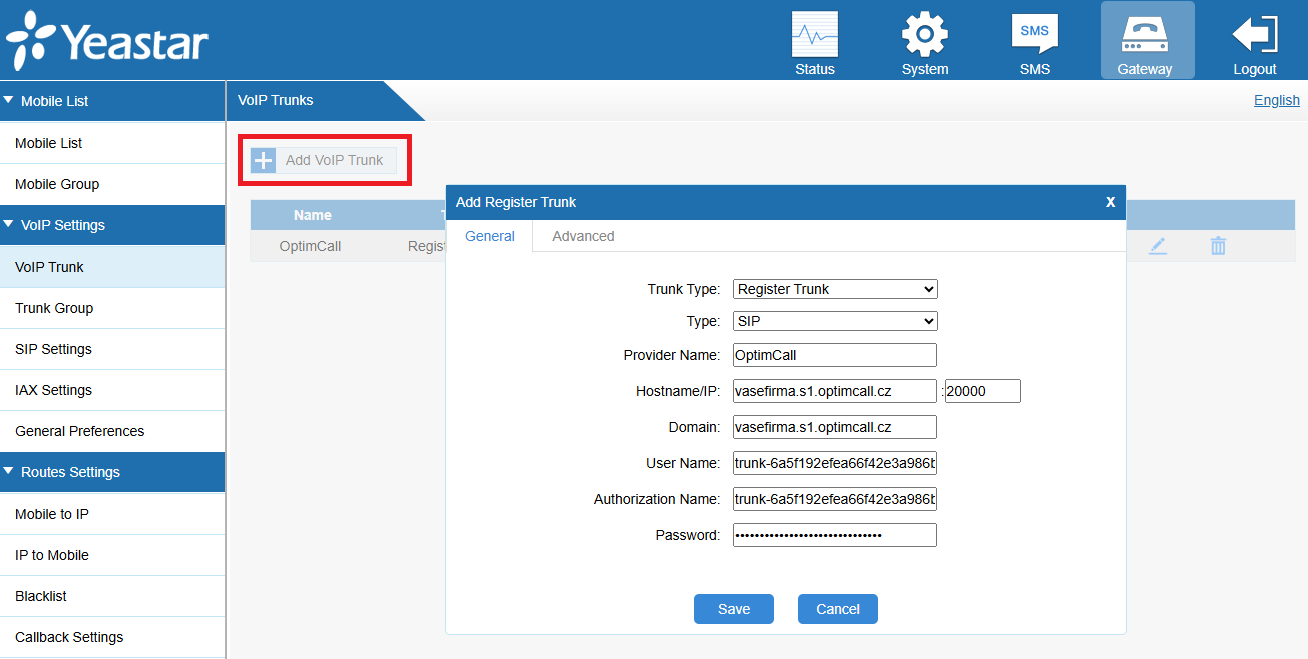Screen dimensions: 1308x659
Task: Open General Preferences menu item
Action: click(x=112, y=431)
